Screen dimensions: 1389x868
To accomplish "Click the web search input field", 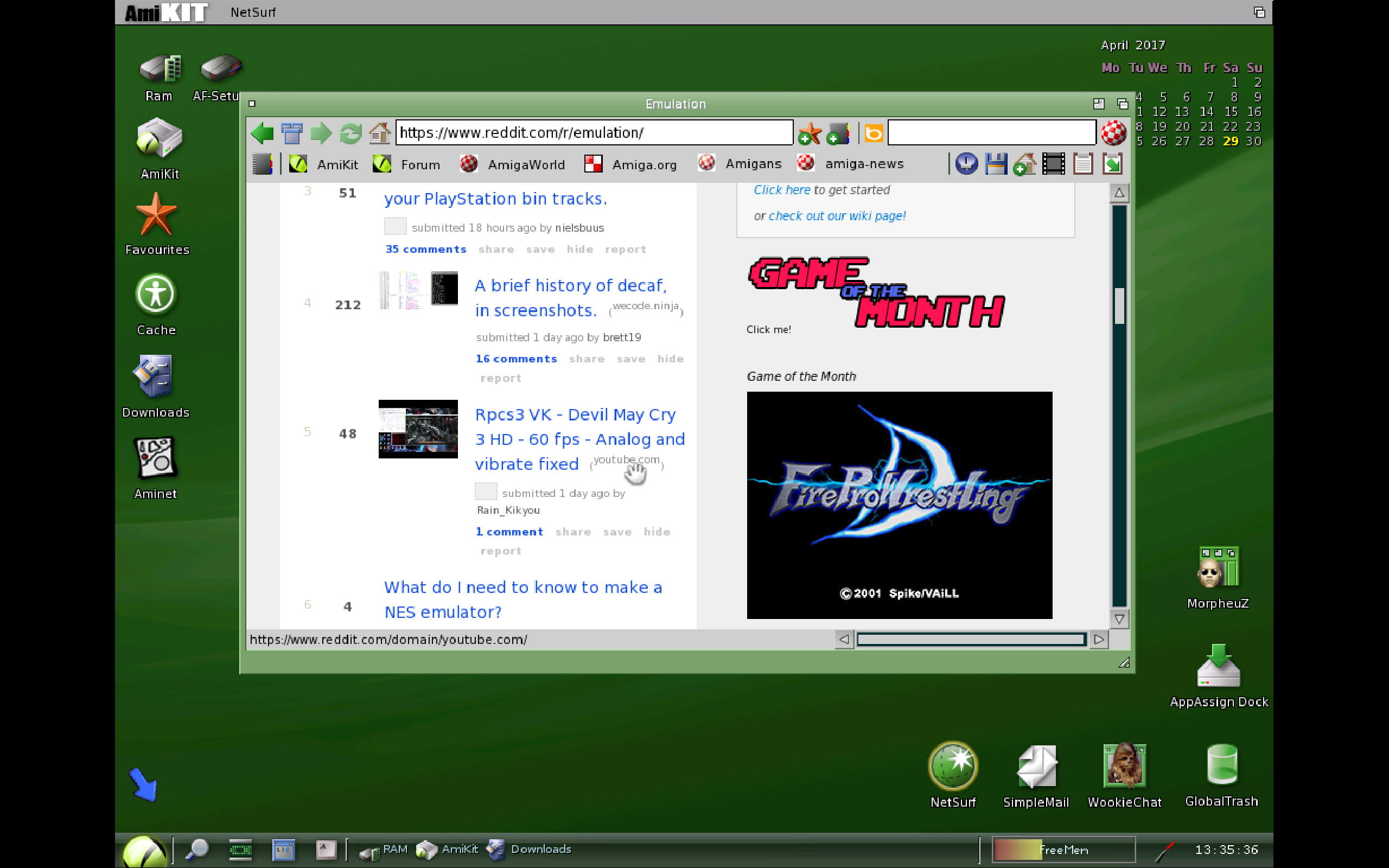I will point(992,132).
